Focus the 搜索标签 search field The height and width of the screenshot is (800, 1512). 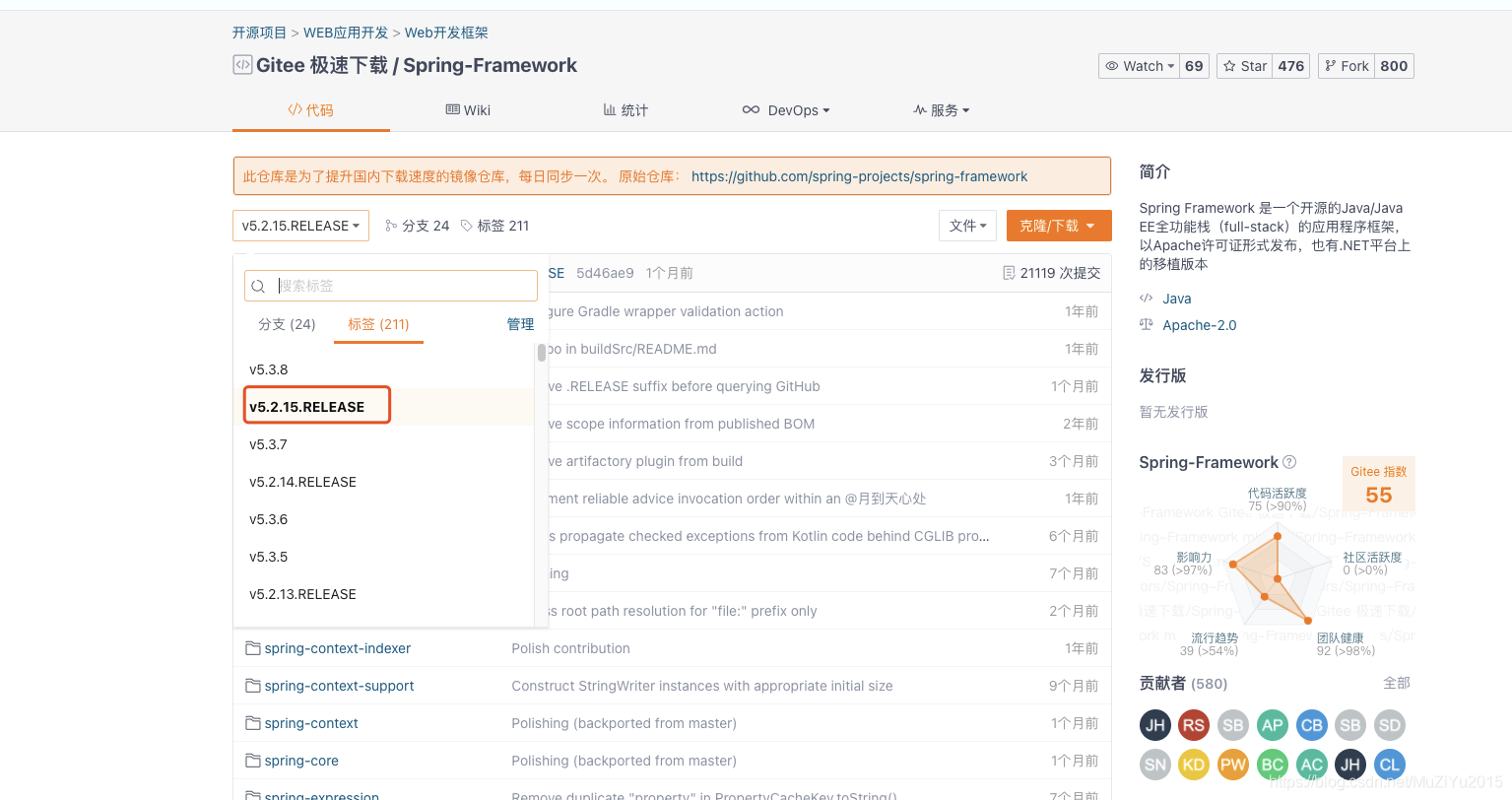[x=390, y=286]
